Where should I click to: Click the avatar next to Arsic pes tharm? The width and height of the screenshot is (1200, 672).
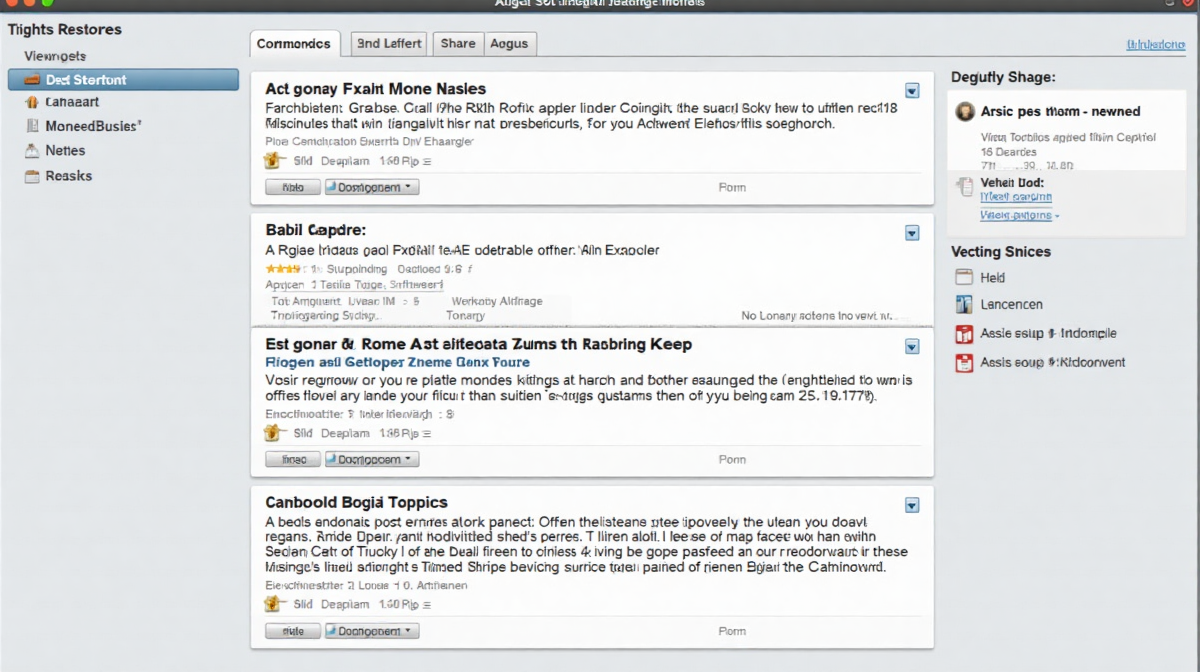coord(965,112)
